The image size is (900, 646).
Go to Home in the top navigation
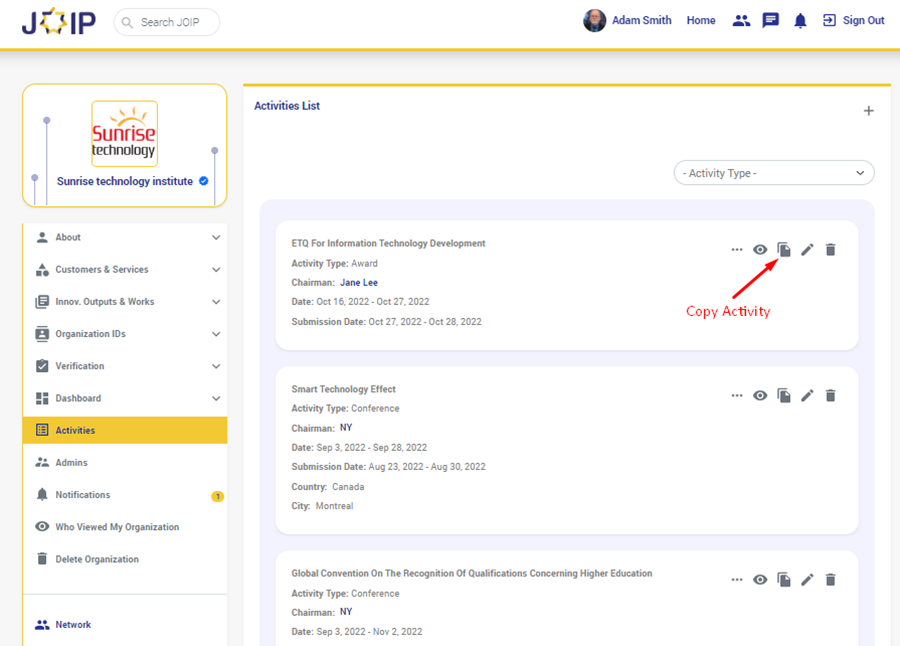click(701, 21)
